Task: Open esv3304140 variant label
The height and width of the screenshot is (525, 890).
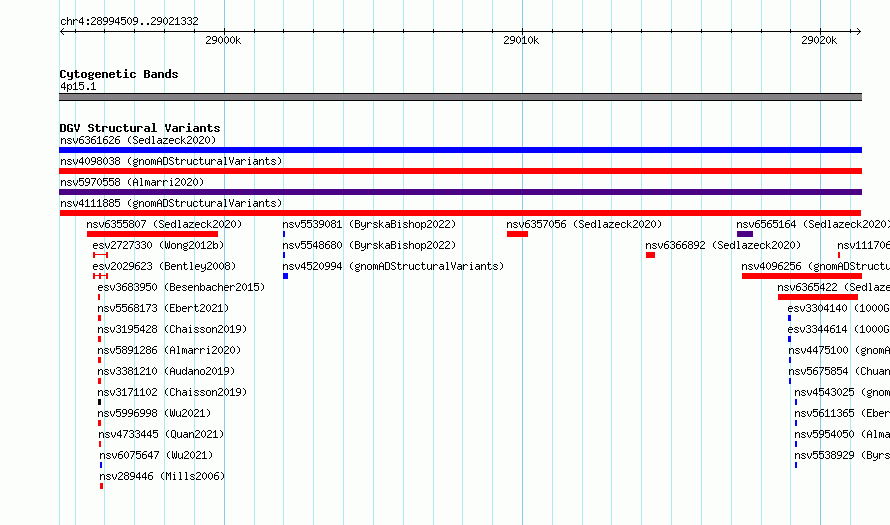Action: pyautogui.click(x=839, y=308)
